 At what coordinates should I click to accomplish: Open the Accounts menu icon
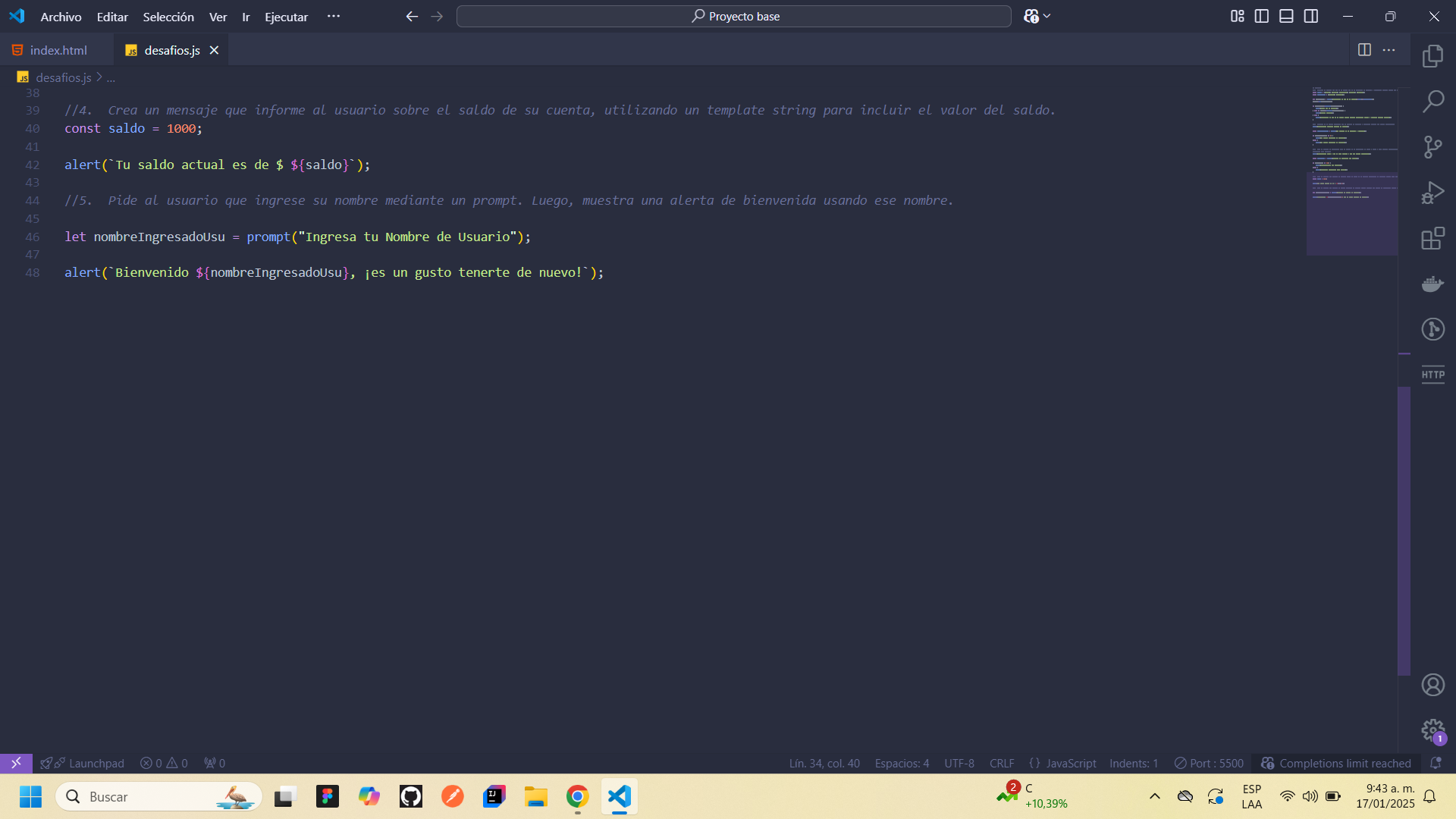point(1432,685)
